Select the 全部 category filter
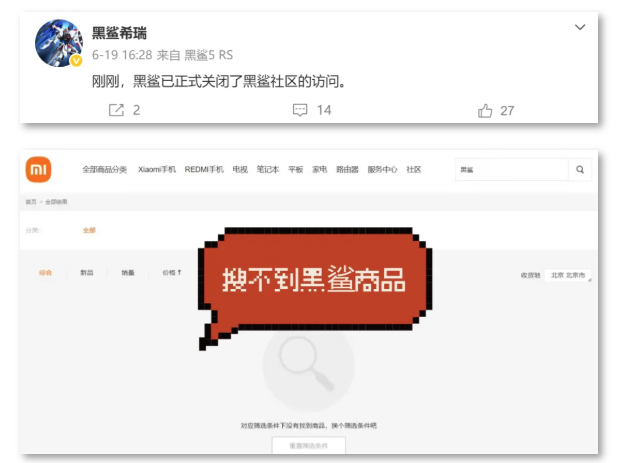617x463 pixels. tap(89, 230)
